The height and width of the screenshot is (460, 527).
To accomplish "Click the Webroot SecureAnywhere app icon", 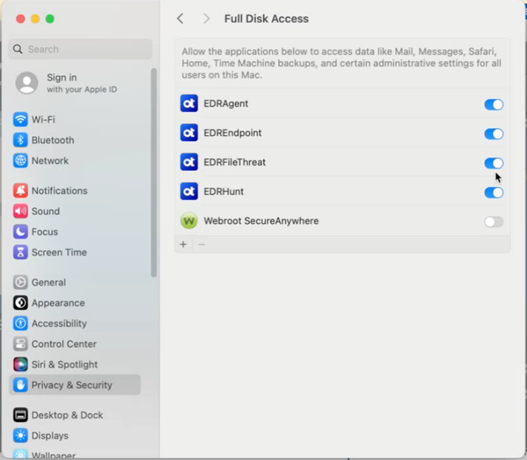I will coord(189,221).
